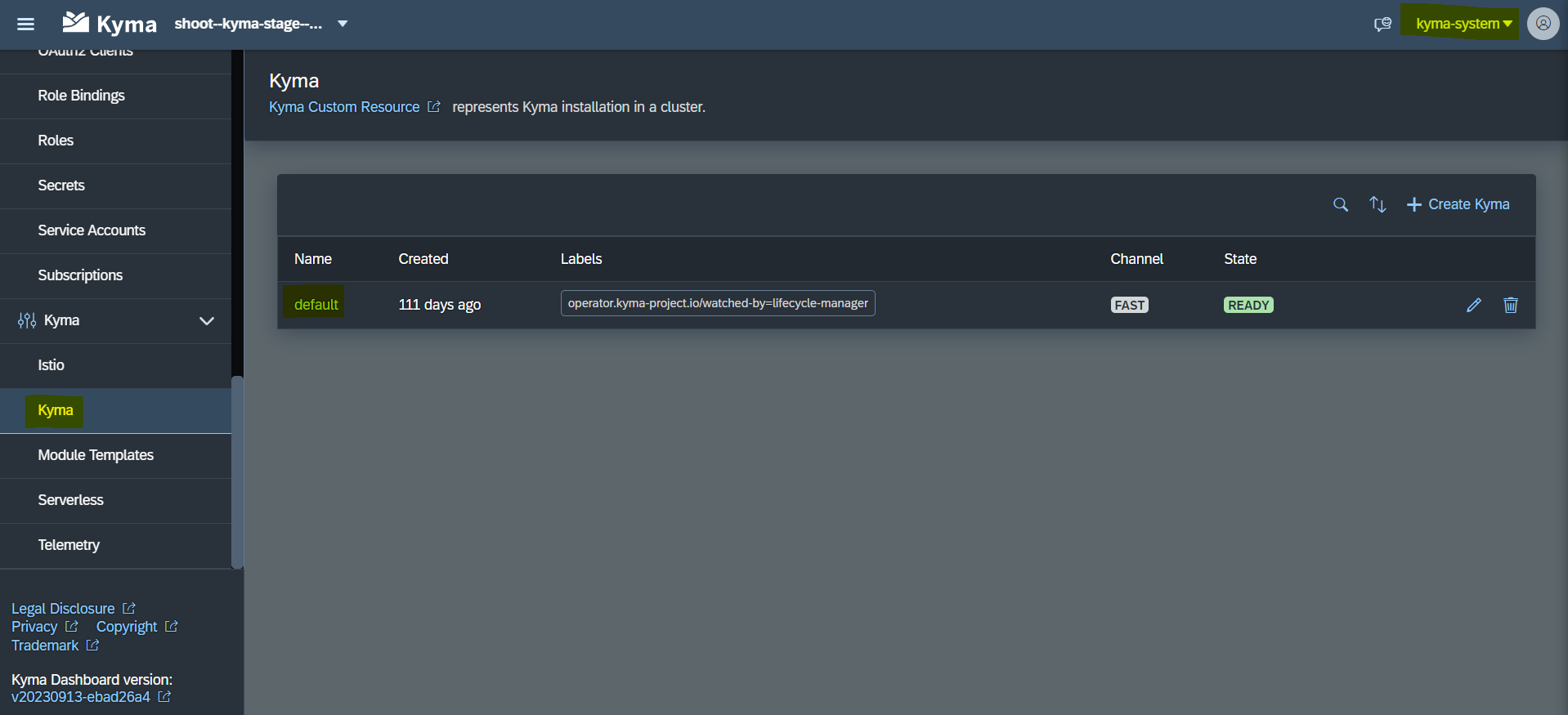Toggle the hamburger navigation menu
1568x715 pixels.
25,24
